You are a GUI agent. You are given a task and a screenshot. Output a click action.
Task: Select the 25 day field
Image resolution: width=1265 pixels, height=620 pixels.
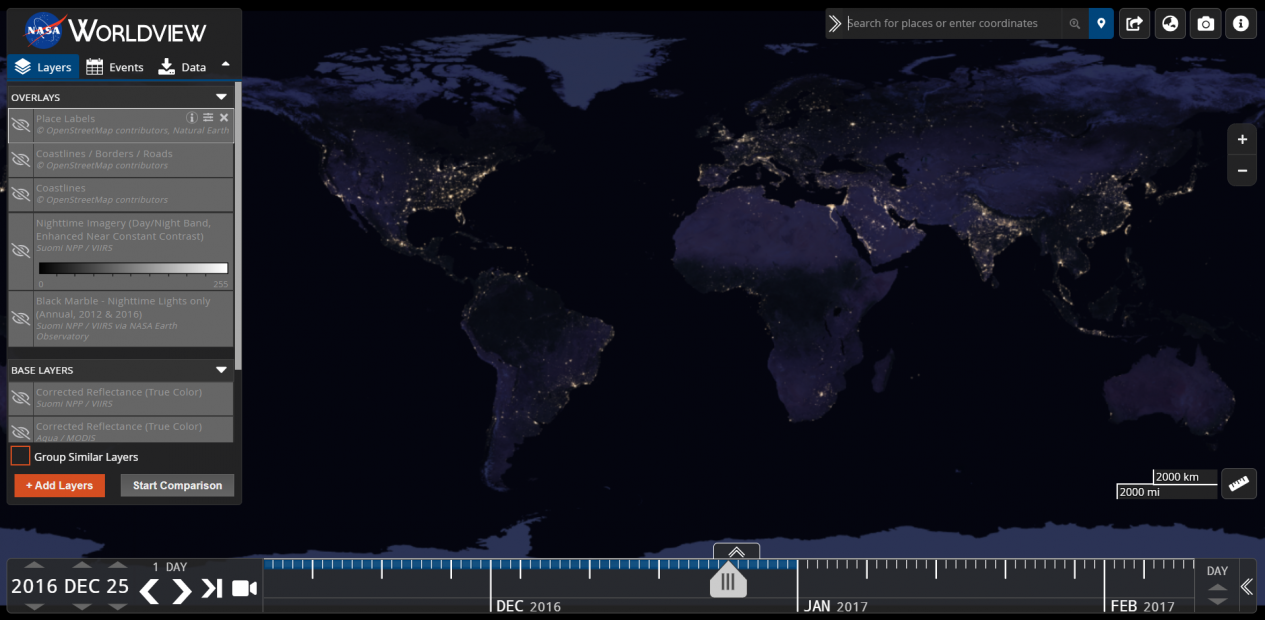coord(118,586)
